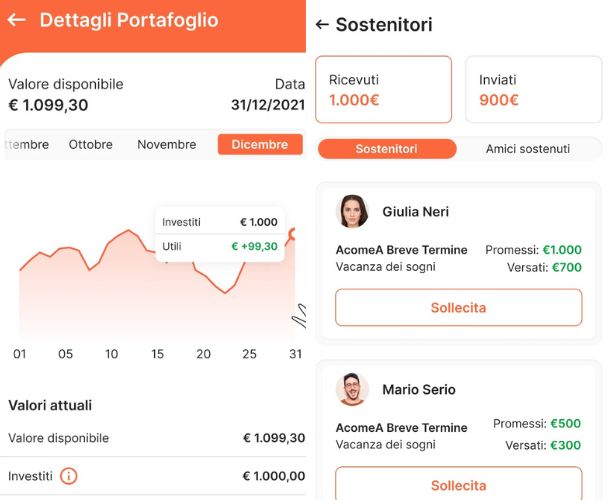Open Giulia Neri's profile photo
The image size is (610, 500).
pos(353,211)
